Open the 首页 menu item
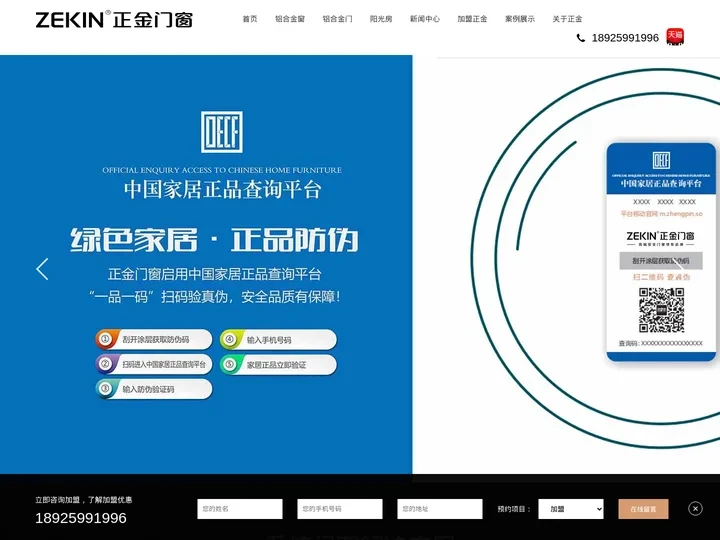The image size is (720, 540). tap(250, 19)
